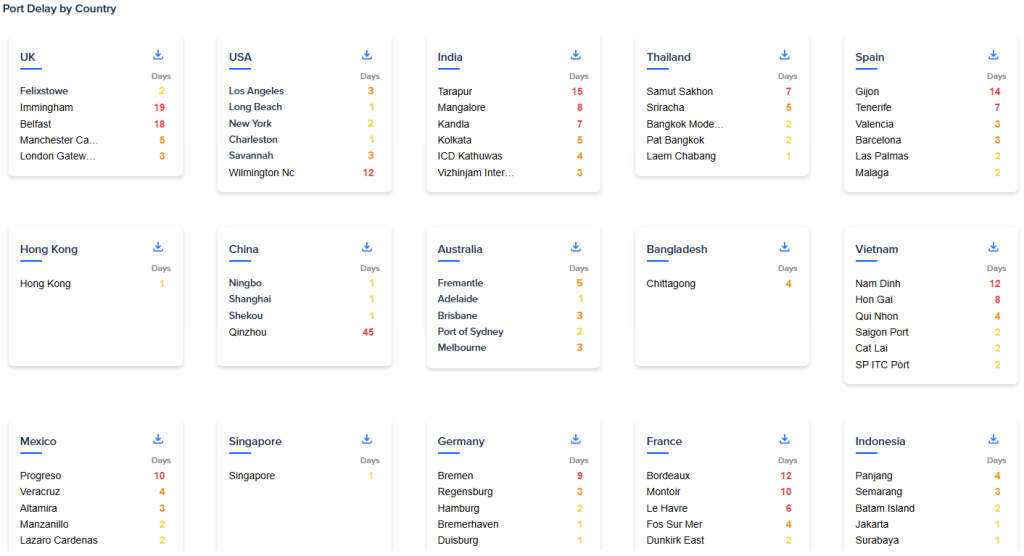Download India port delay report

(576, 55)
